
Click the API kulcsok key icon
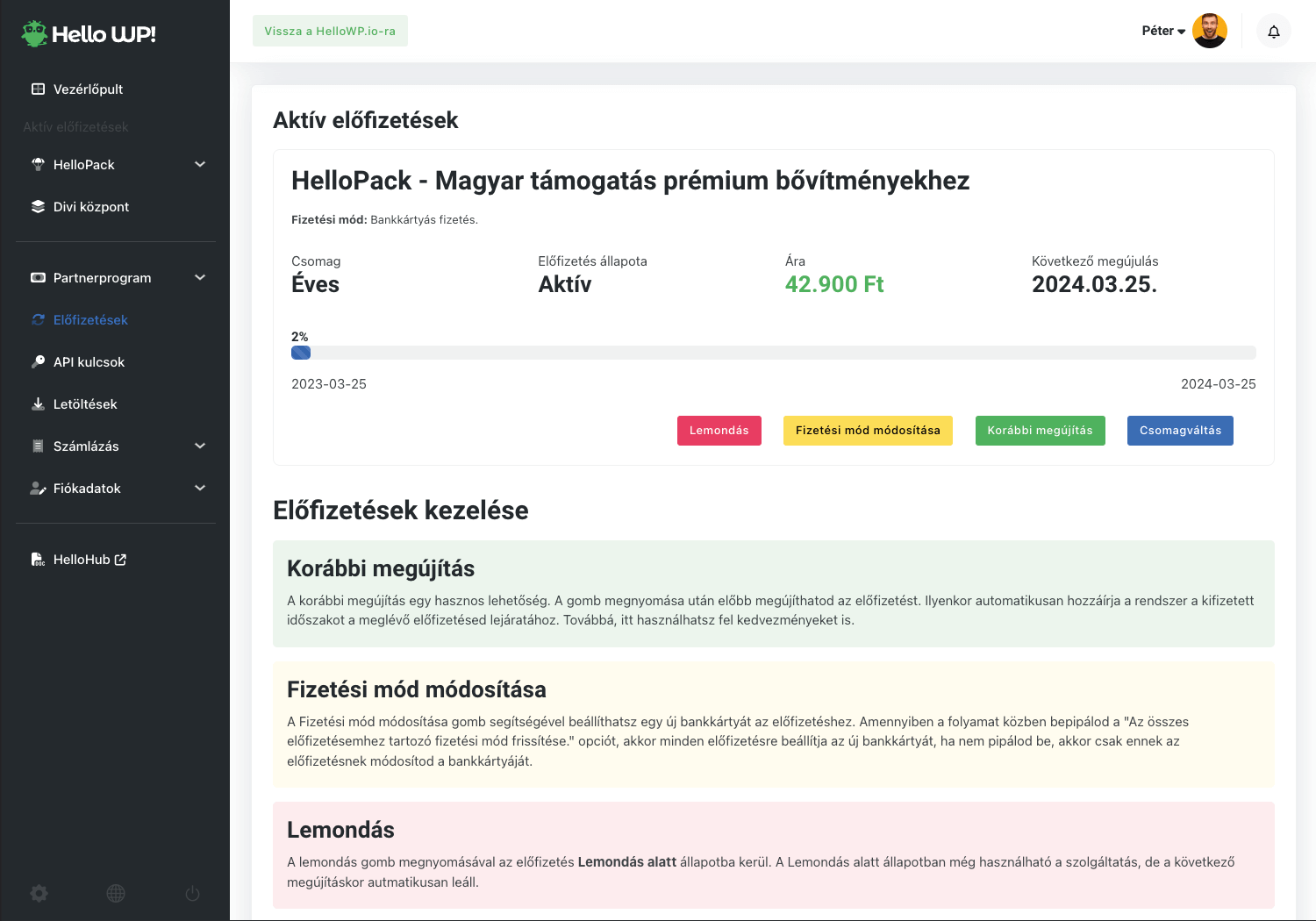[x=38, y=361]
